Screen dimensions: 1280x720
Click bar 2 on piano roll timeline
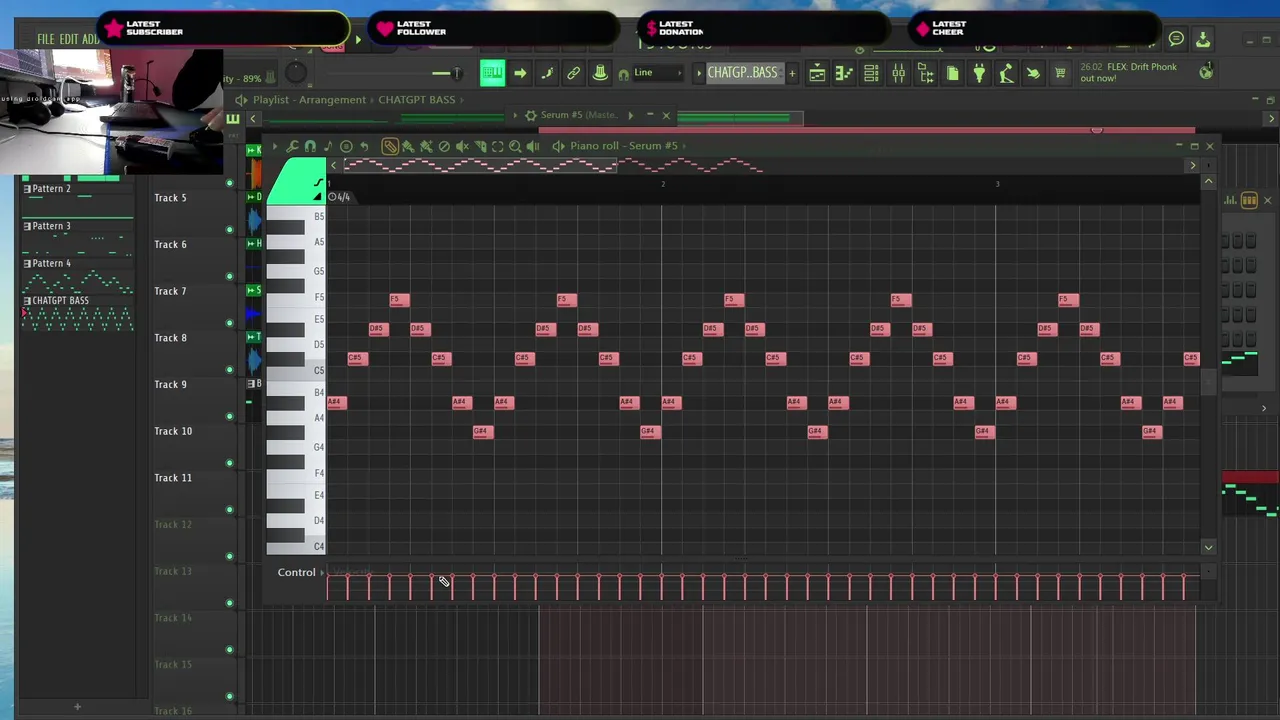click(x=662, y=184)
